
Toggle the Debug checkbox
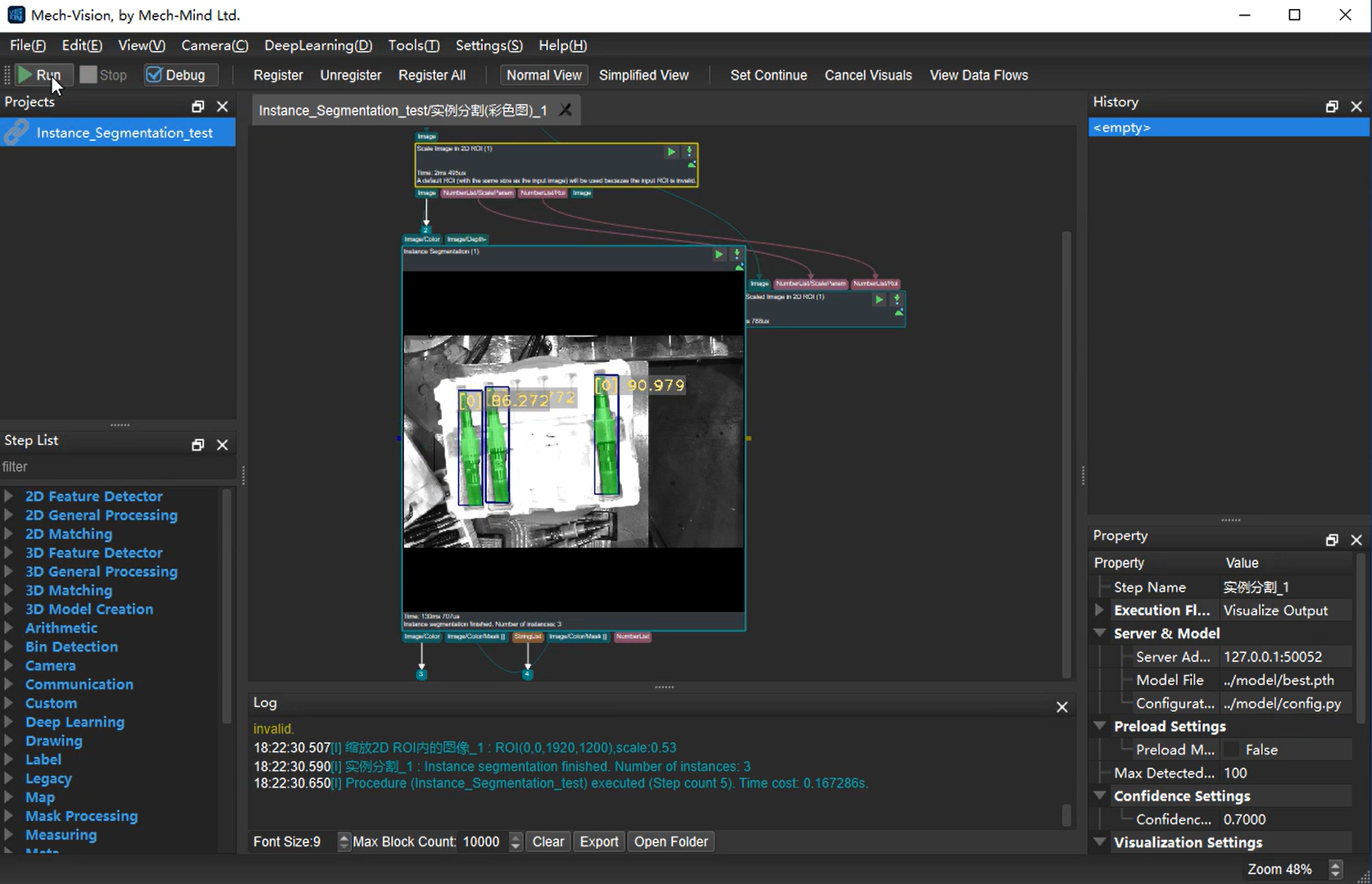pyautogui.click(x=154, y=75)
